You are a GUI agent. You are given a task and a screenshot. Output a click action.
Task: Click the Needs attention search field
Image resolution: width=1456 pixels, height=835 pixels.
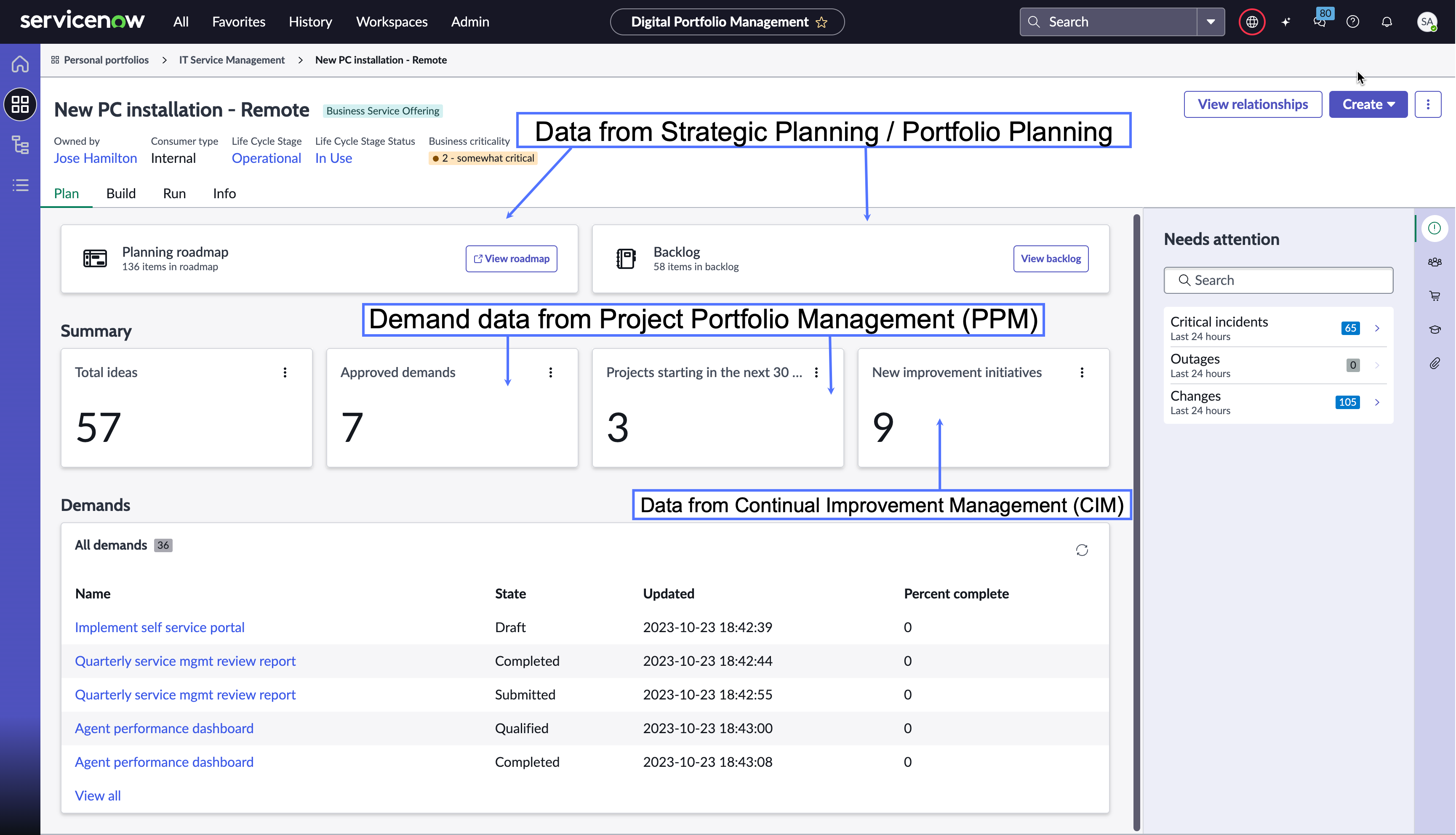coord(1278,280)
